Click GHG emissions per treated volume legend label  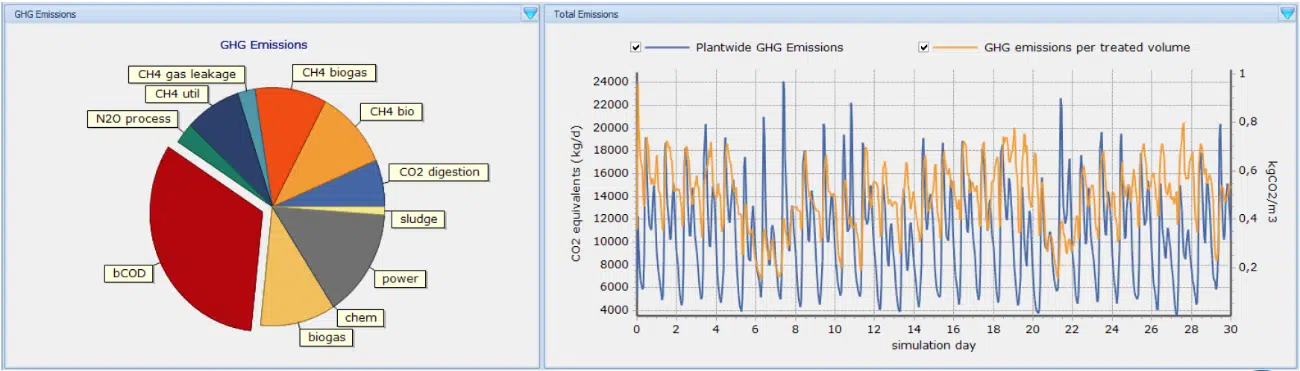pyautogui.click(x=1087, y=47)
